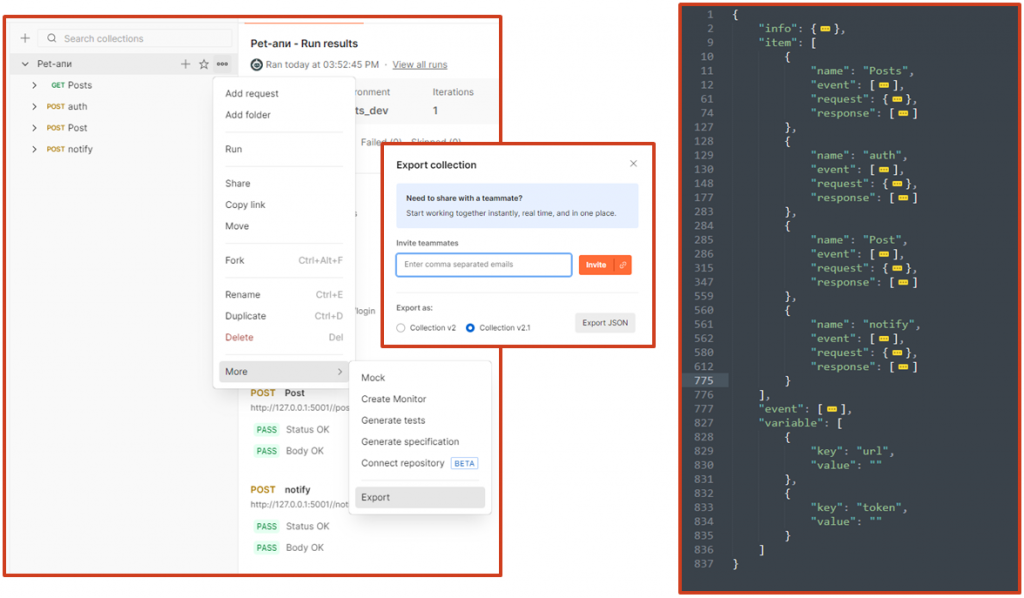Expand the "request" object on line 148

tap(897, 184)
